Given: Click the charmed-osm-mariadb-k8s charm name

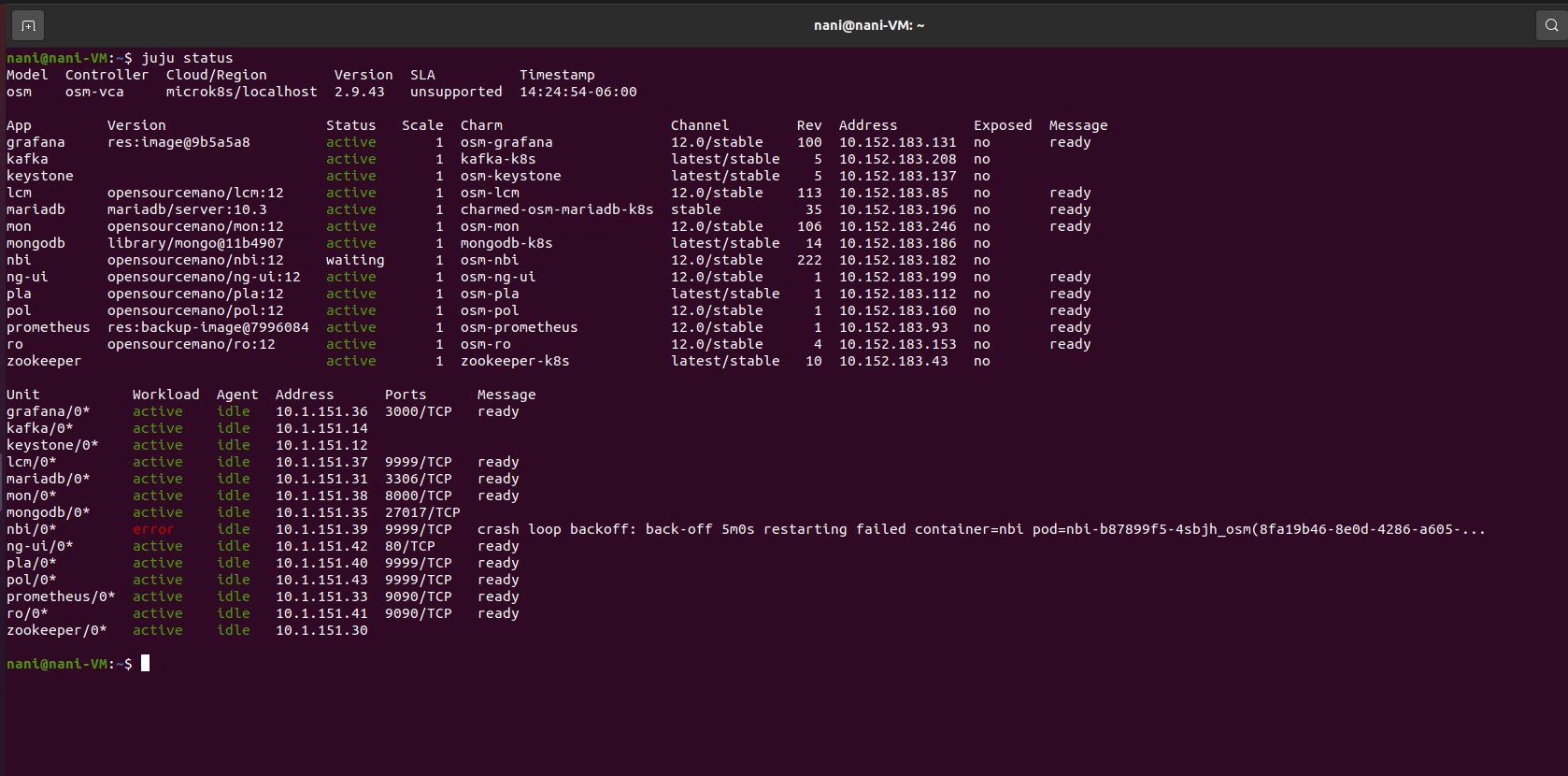Looking at the screenshot, I should [x=556, y=209].
